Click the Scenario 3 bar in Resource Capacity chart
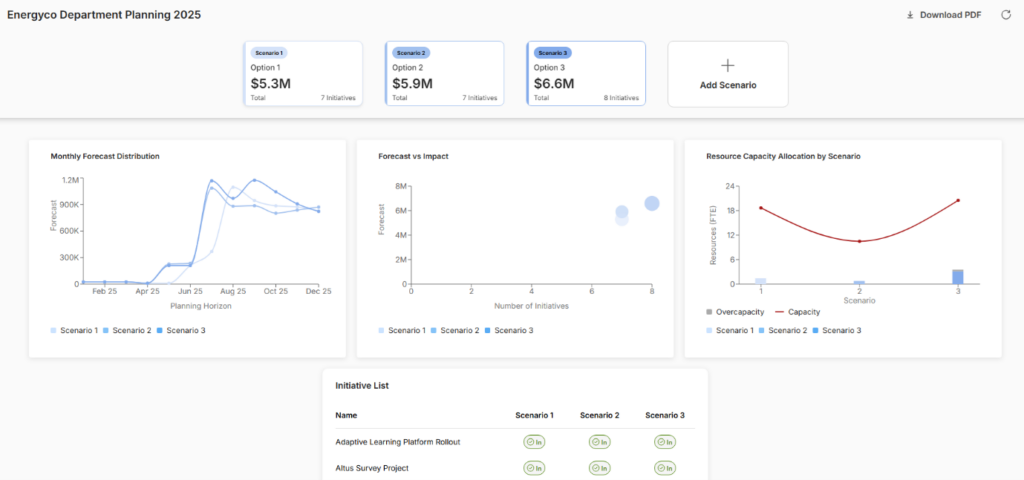This screenshot has height=480, width=1024. (957, 276)
